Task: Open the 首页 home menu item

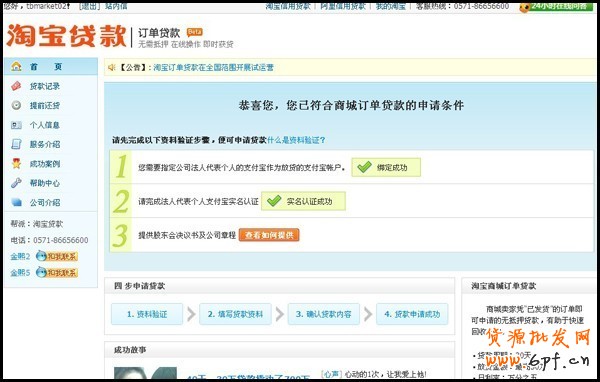Action: pos(51,66)
